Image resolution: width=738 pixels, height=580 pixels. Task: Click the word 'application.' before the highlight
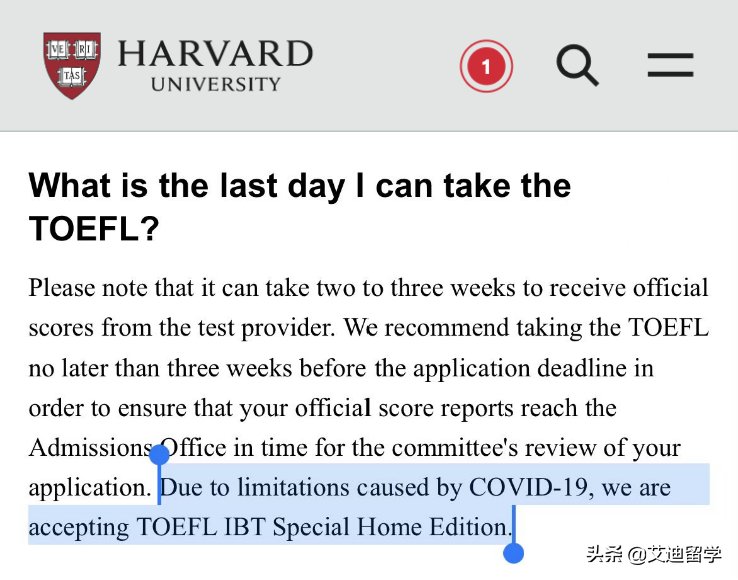(90, 488)
